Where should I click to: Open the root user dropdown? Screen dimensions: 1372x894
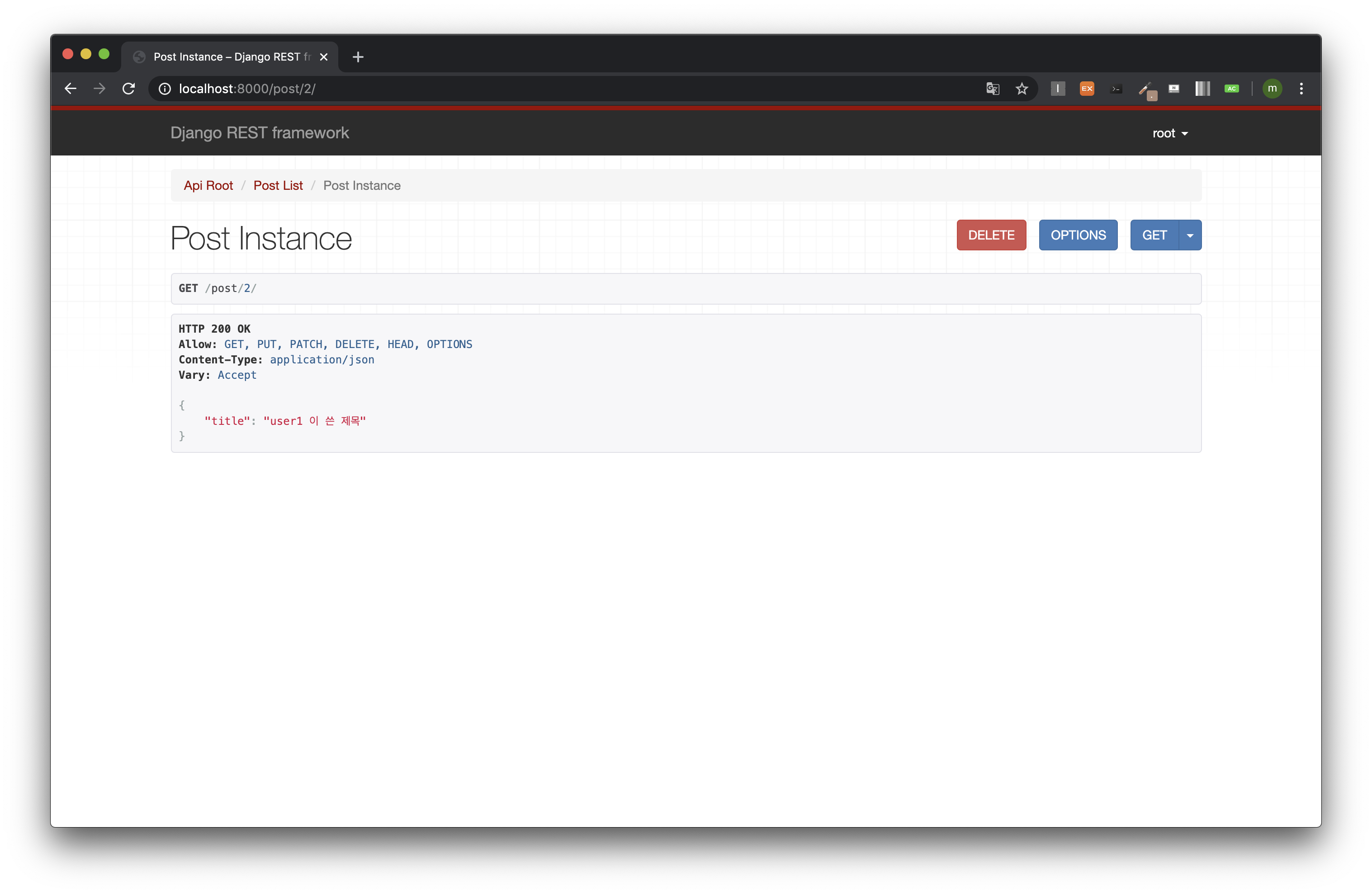point(1170,133)
